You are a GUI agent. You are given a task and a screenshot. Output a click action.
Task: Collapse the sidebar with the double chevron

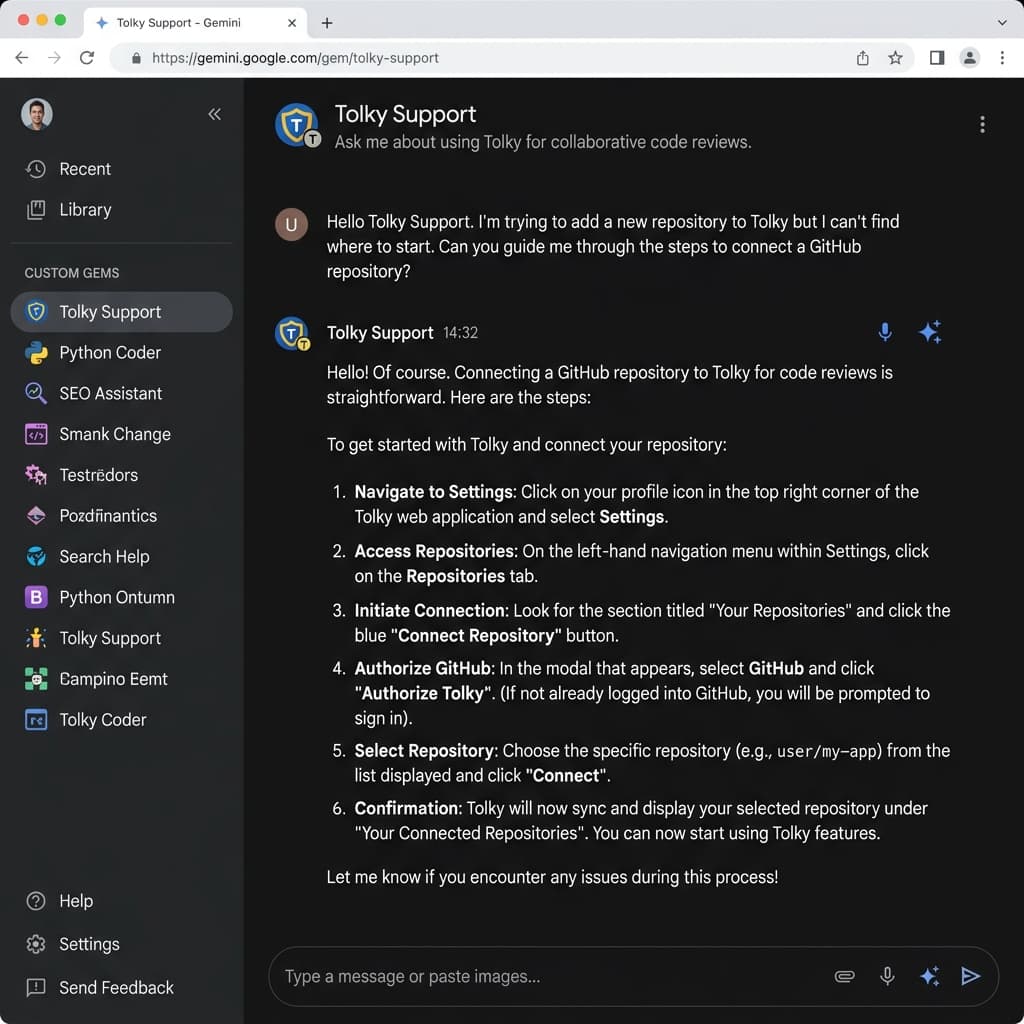tap(214, 114)
